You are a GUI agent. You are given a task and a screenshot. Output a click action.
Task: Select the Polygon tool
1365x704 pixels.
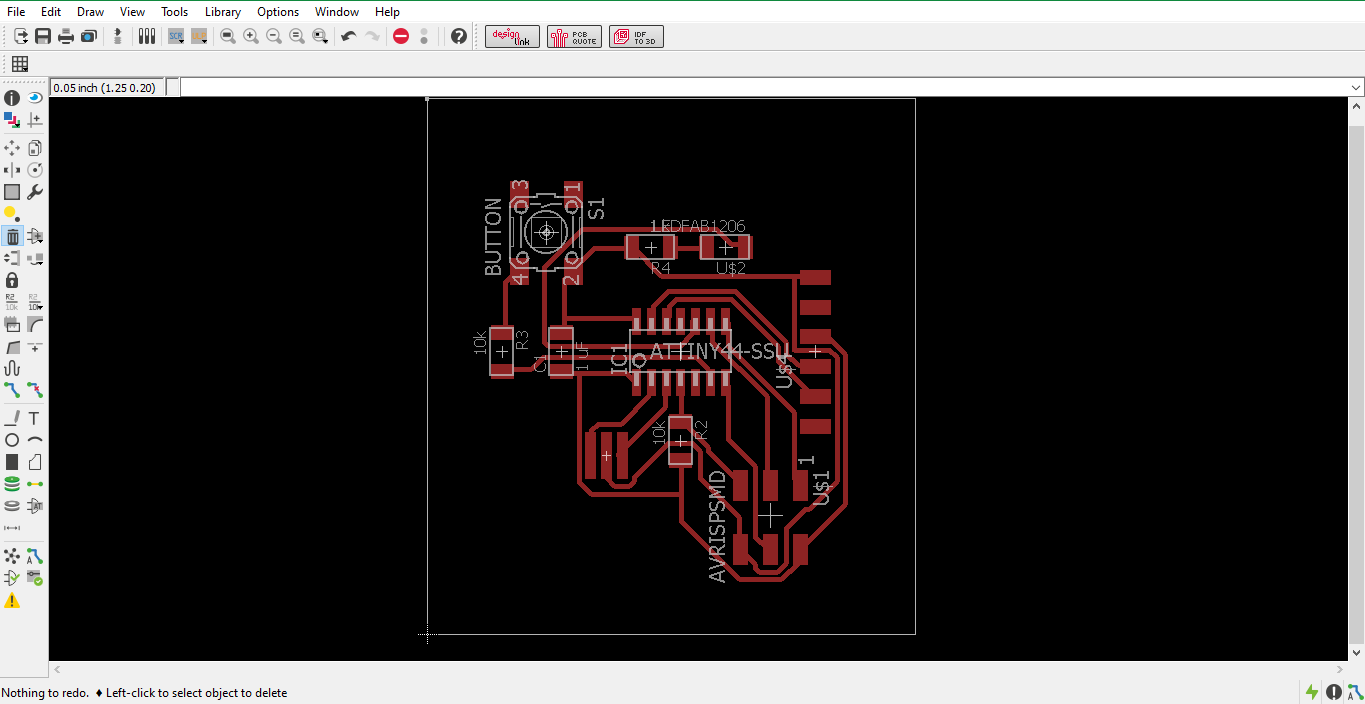[x=35, y=462]
